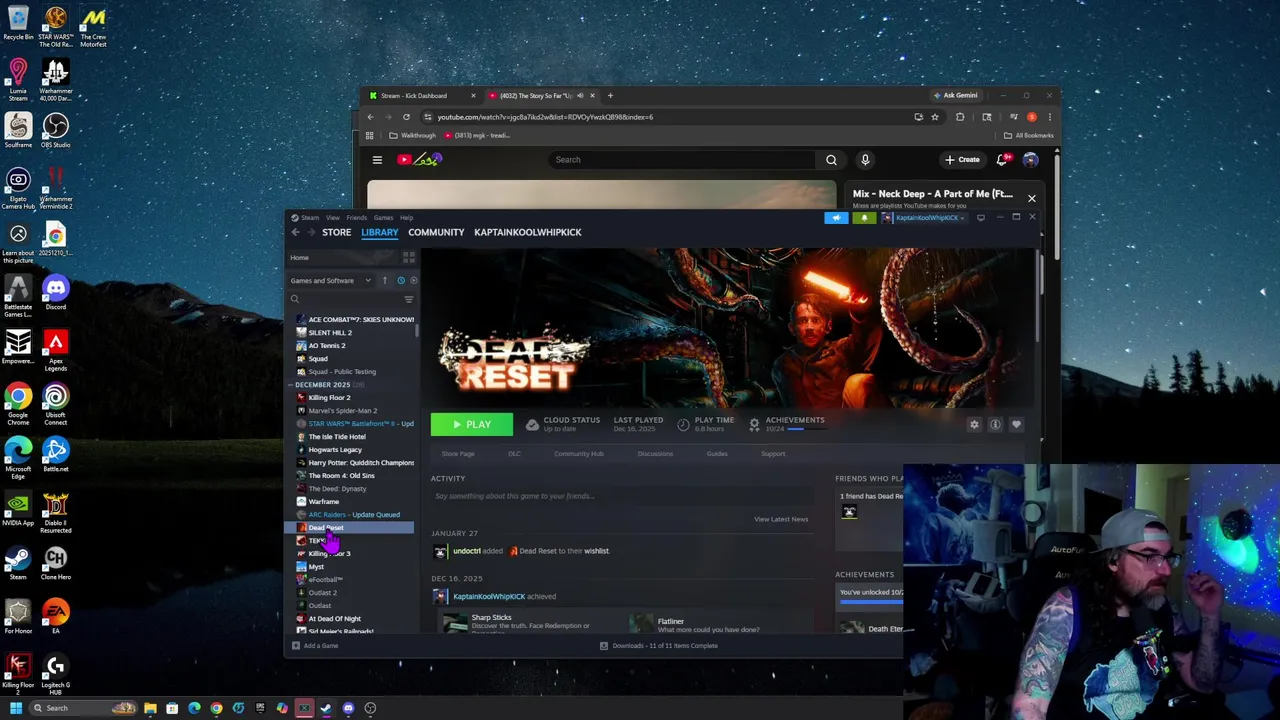This screenshot has width=1280, height=720.
Task: Toggle the sort by recent activity clock icon
Action: tap(401, 280)
